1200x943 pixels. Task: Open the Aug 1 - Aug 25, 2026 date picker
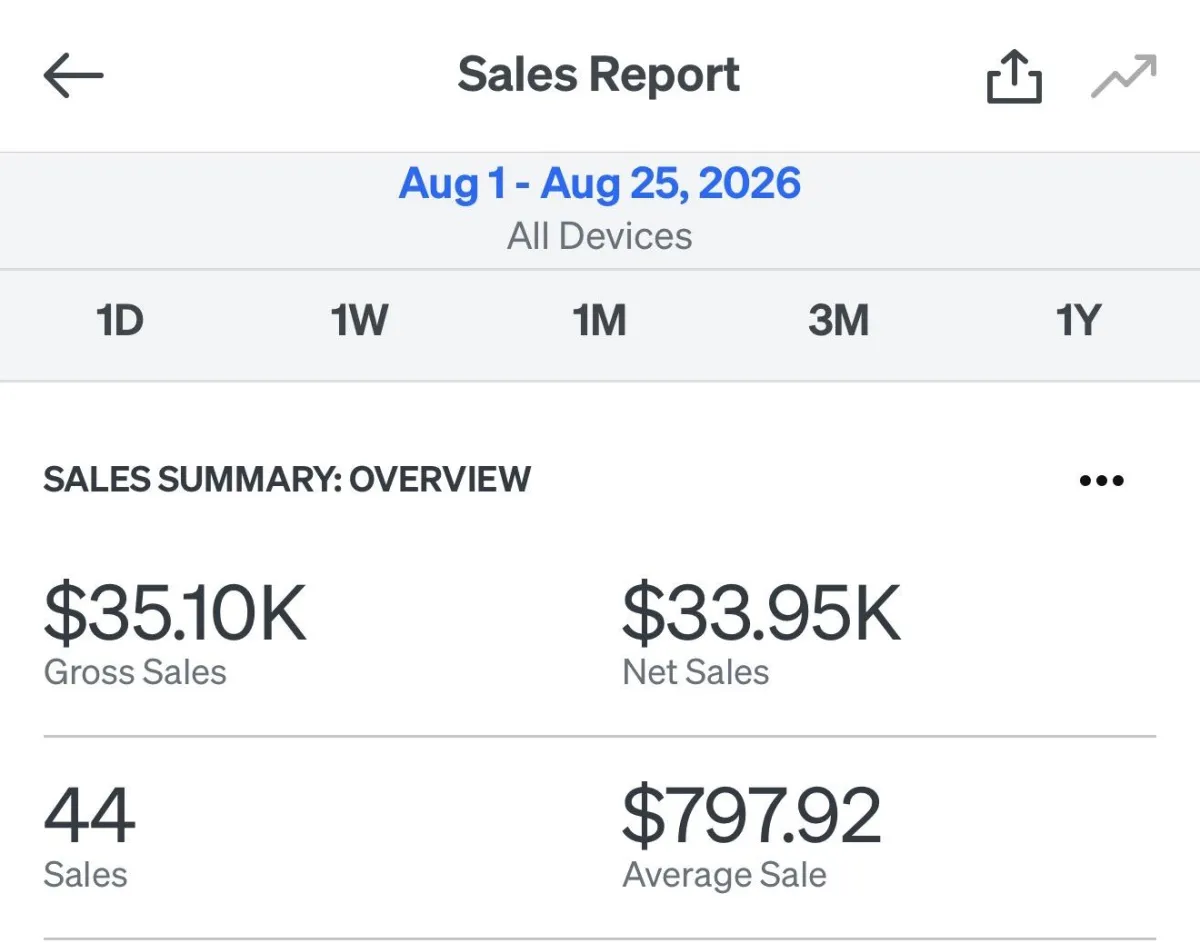tap(600, 184)
